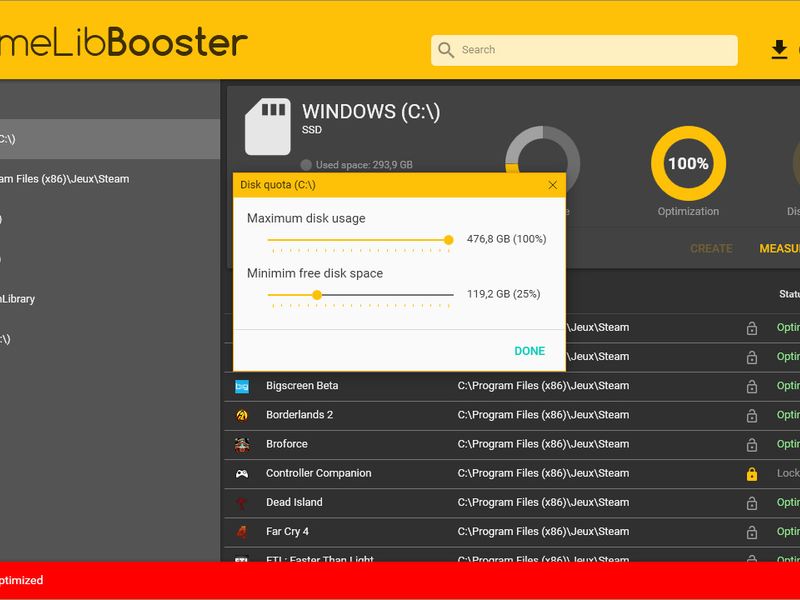Toggle lock for Dead Island
This screenshot has width=800, height=600.
(x=752, y=503)
